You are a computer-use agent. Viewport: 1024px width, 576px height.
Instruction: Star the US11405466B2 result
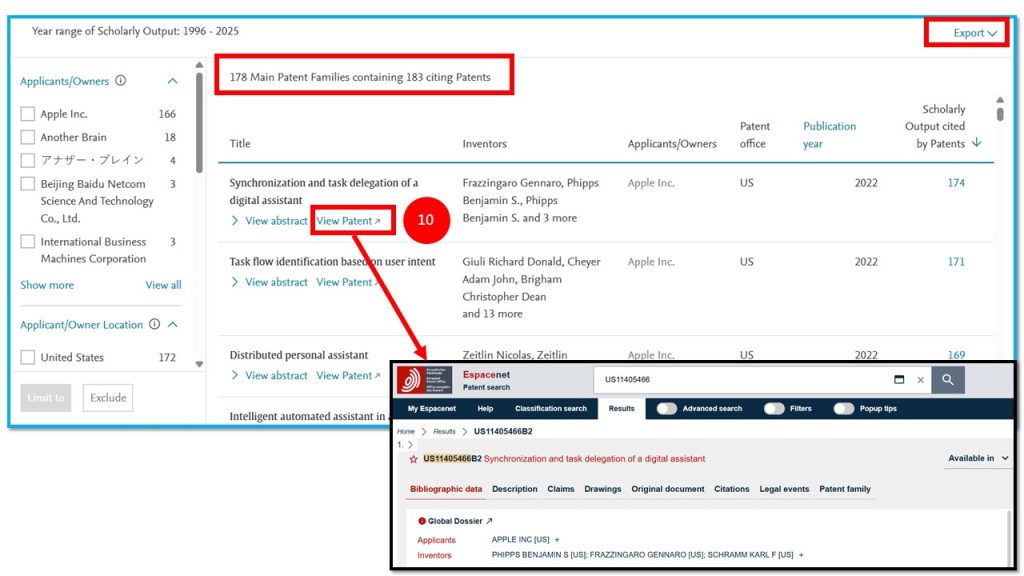coord(413,459)
